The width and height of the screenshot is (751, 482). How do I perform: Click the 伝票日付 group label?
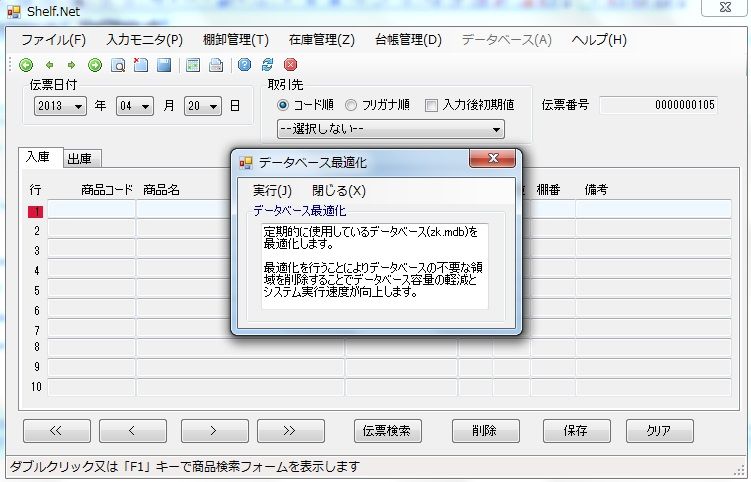pyautogui.click(x=53, y=85)
